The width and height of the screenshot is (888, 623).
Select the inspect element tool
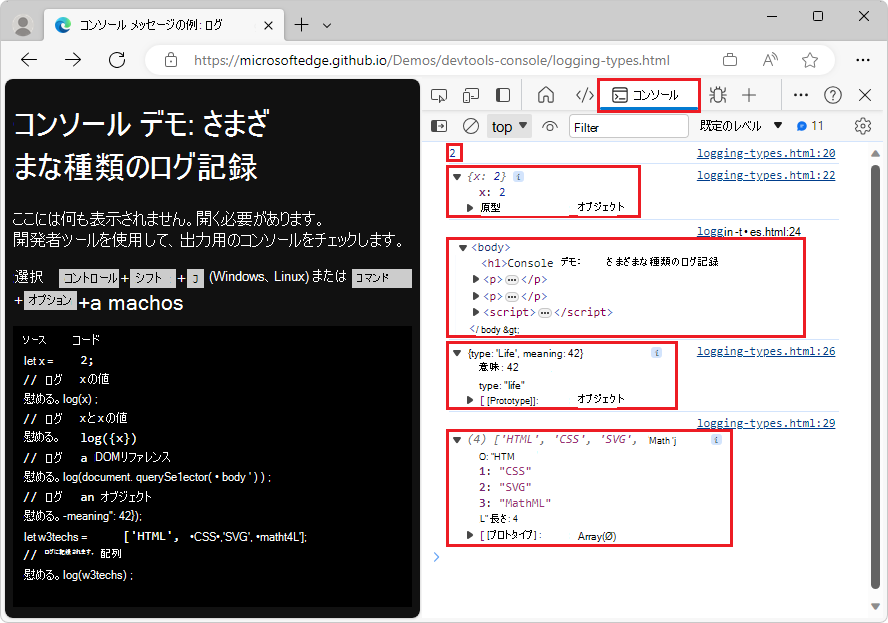(439, 94)
